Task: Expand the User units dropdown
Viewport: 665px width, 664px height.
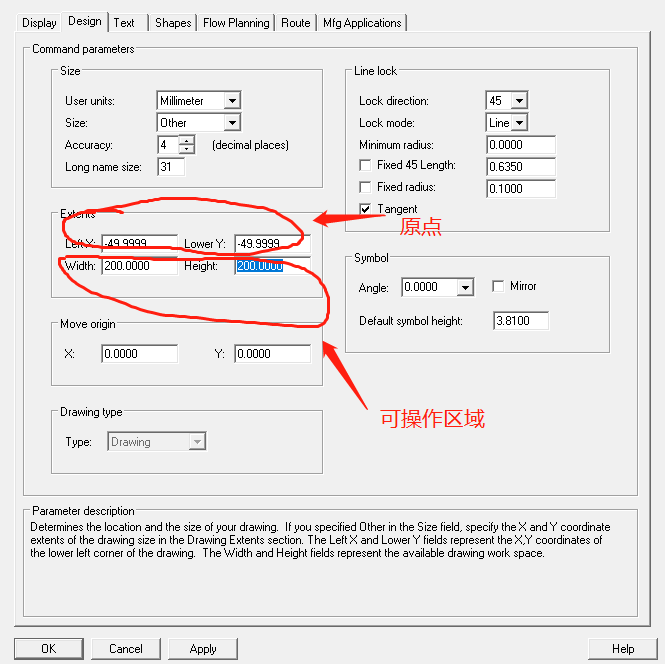Action: click(x=232, y=101)
